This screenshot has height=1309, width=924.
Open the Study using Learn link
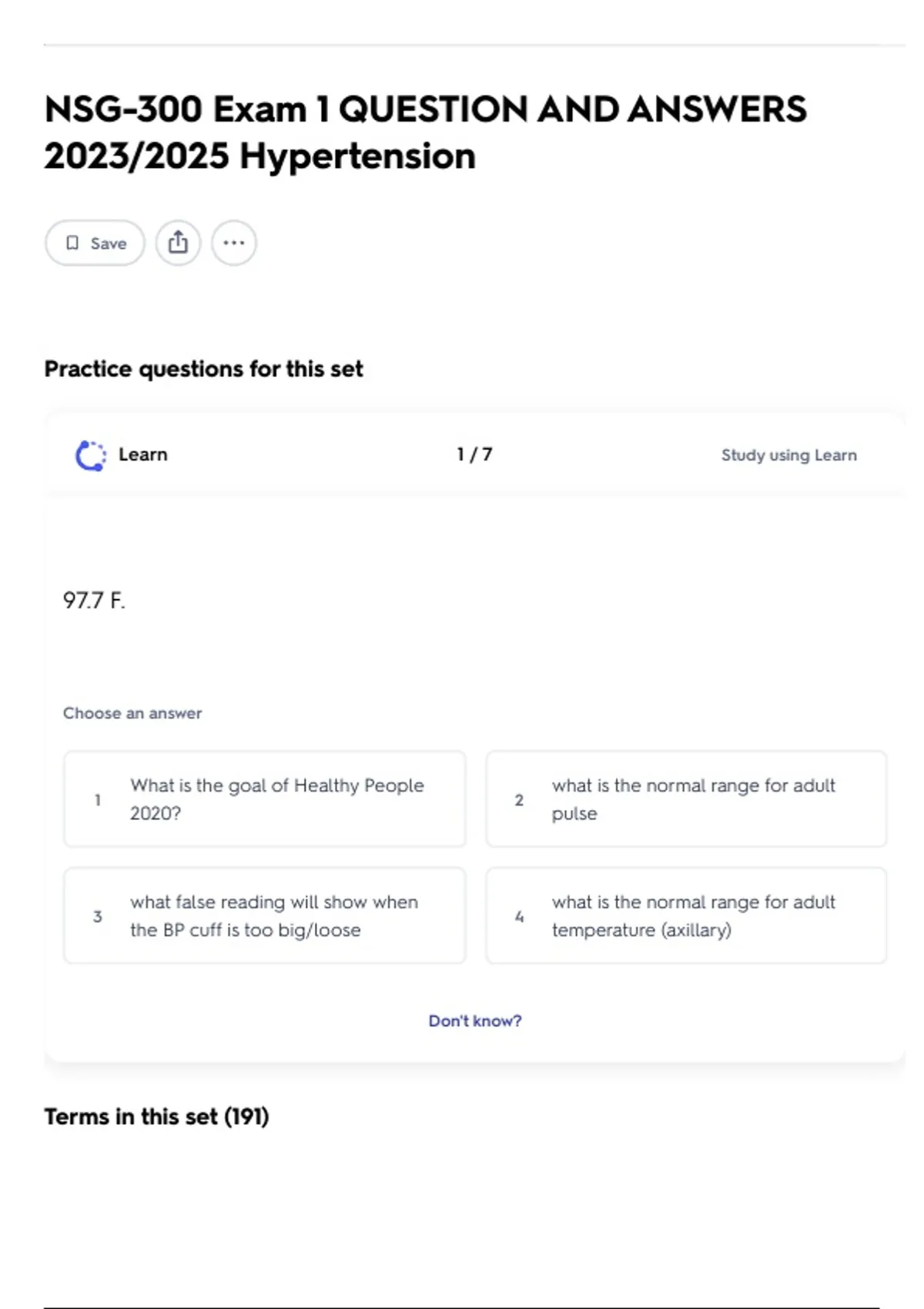(x=788, y=455)
